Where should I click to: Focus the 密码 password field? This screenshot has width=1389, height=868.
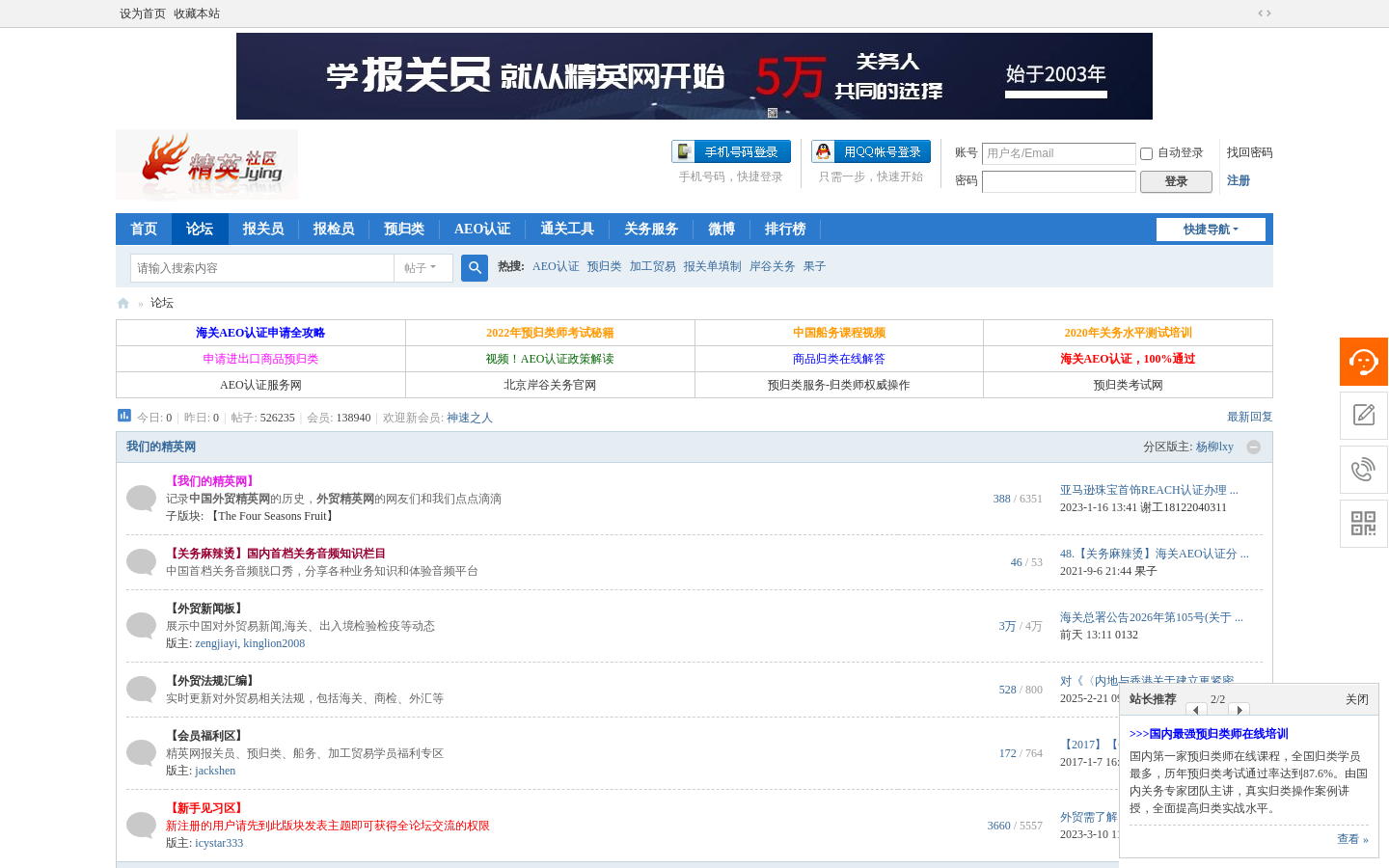(1059, 181)
